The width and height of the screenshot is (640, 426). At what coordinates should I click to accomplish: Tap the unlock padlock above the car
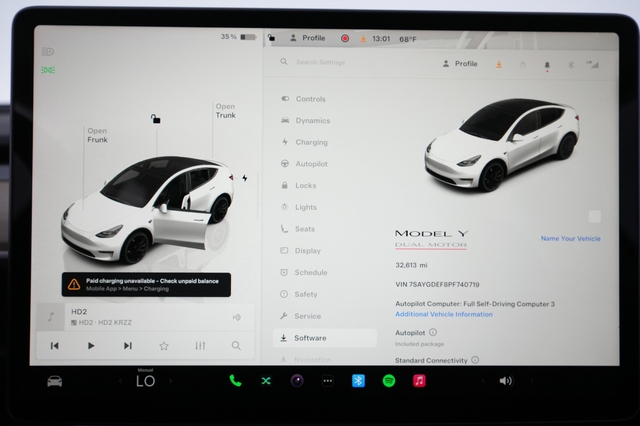pos(155,119)
